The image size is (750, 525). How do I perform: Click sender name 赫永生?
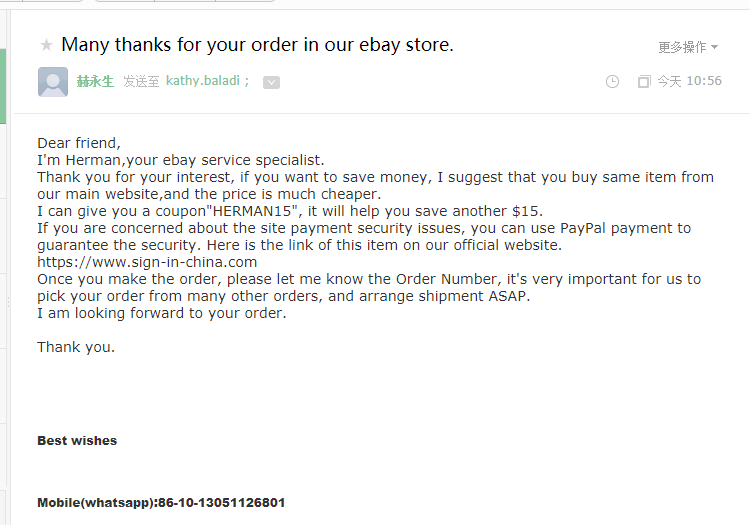(95, 81)
